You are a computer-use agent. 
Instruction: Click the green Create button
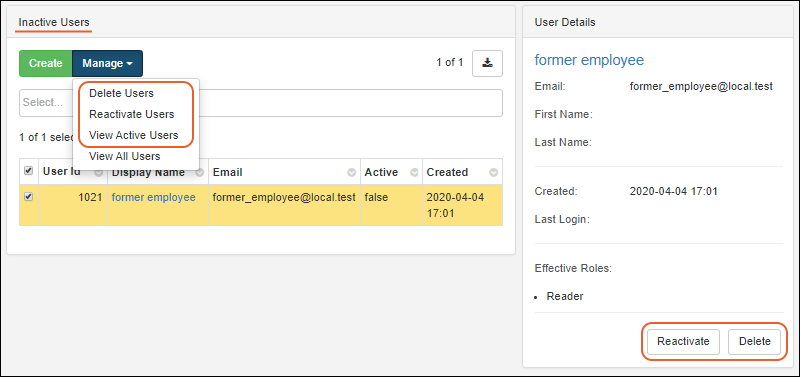pyautogui.click(x=46, y=63)
